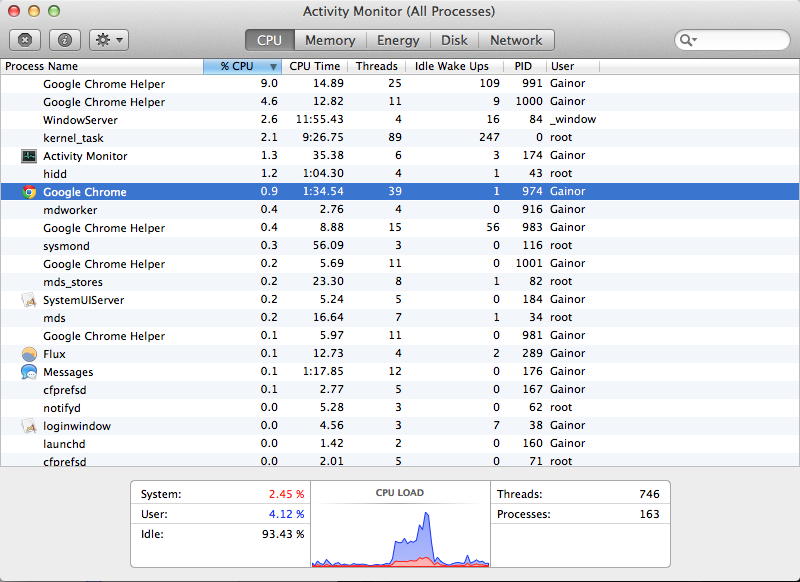800x582 pixels.
Task: Open the Inspect process info icon
Action: coord(65,40)
